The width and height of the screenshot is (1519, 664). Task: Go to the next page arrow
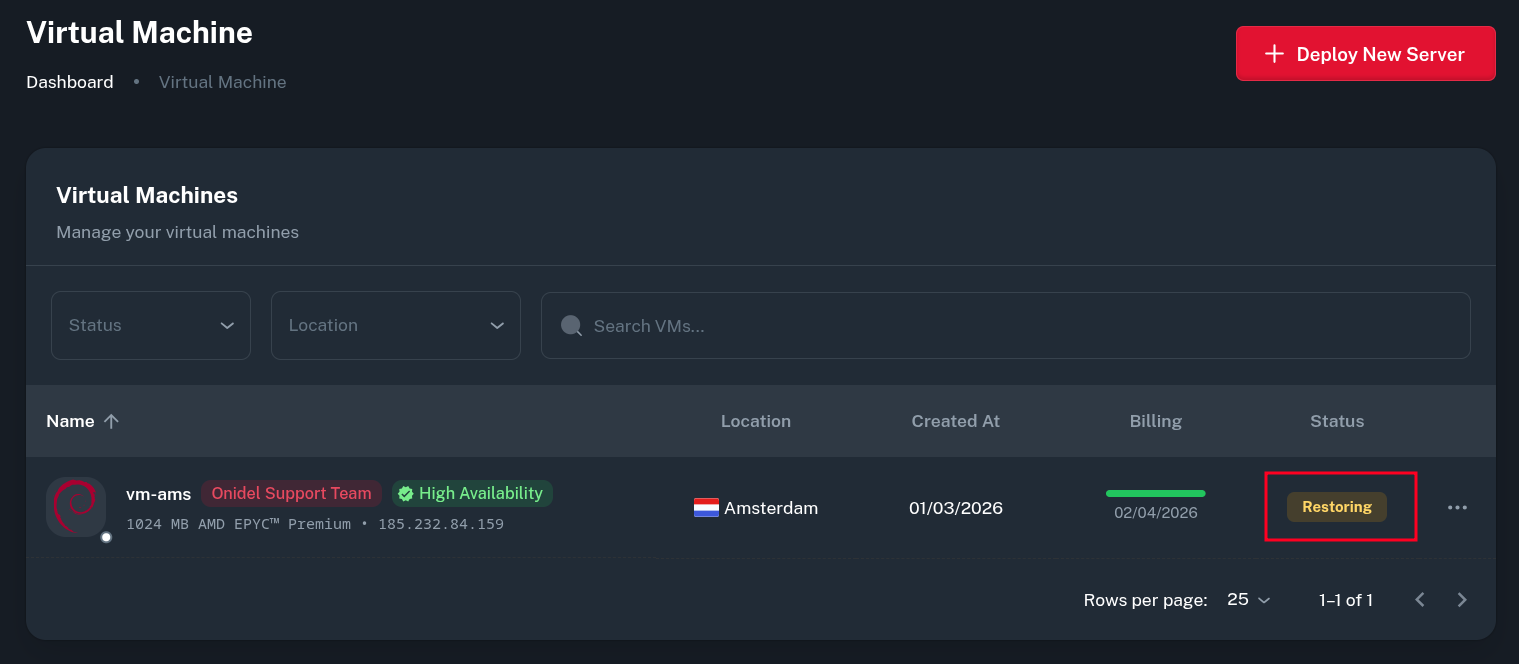pos(1462,600)
